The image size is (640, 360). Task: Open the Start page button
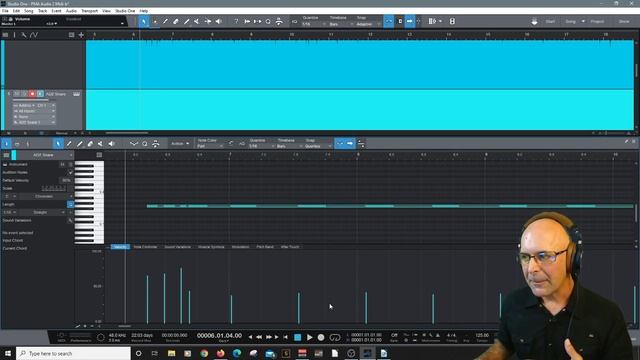click(550, 21)
